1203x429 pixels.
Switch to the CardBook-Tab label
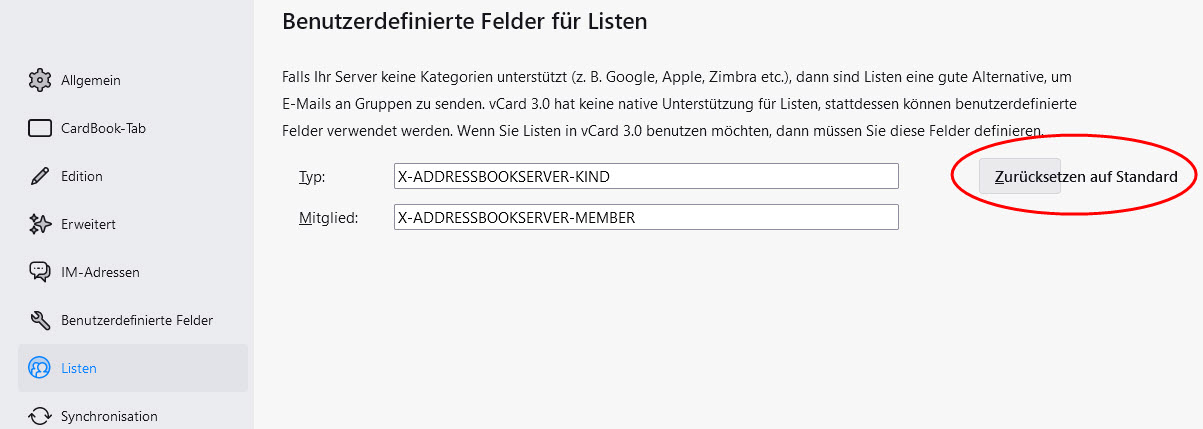click(104, 128)
